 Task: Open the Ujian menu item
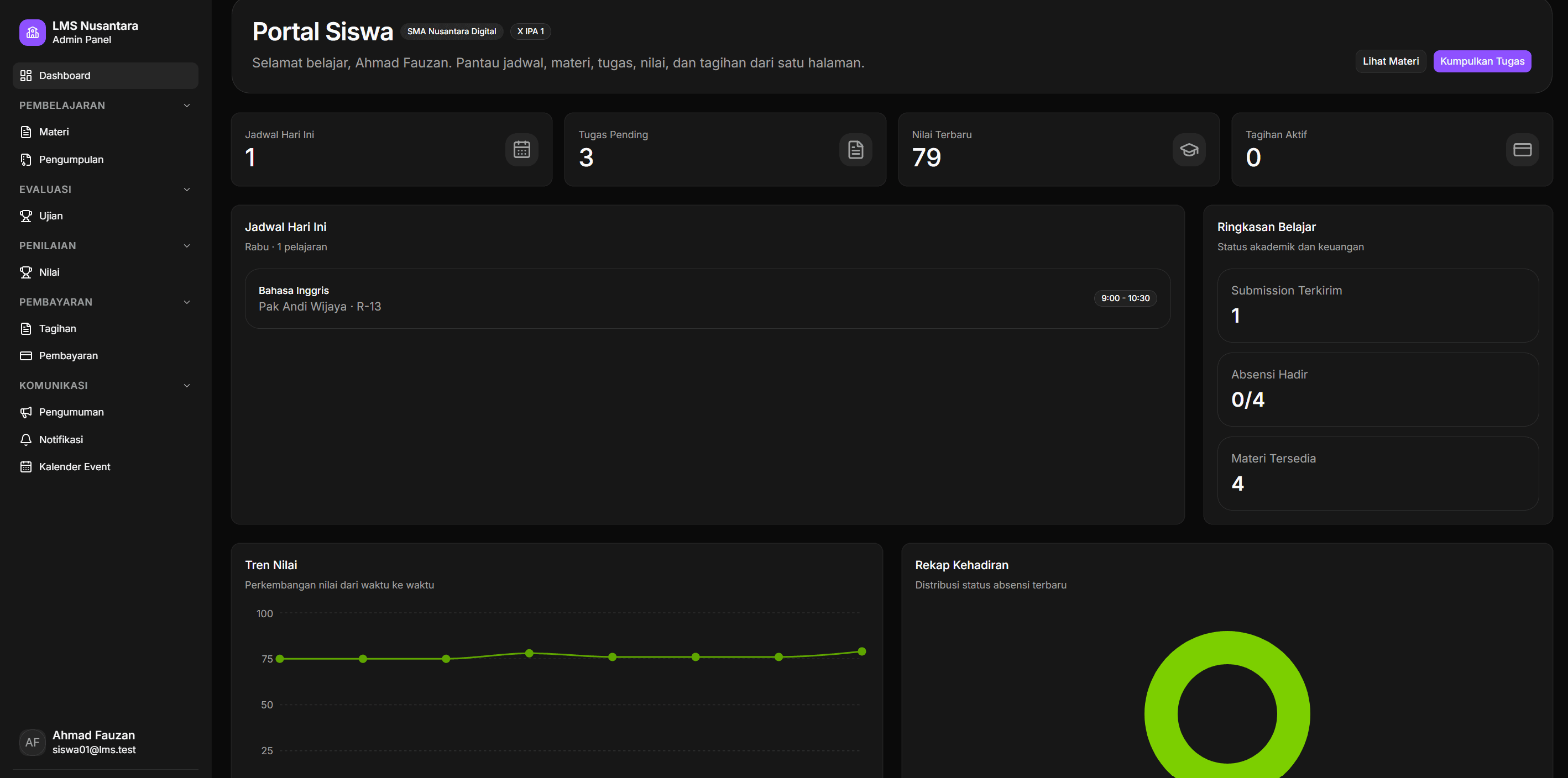click(105, 216)
